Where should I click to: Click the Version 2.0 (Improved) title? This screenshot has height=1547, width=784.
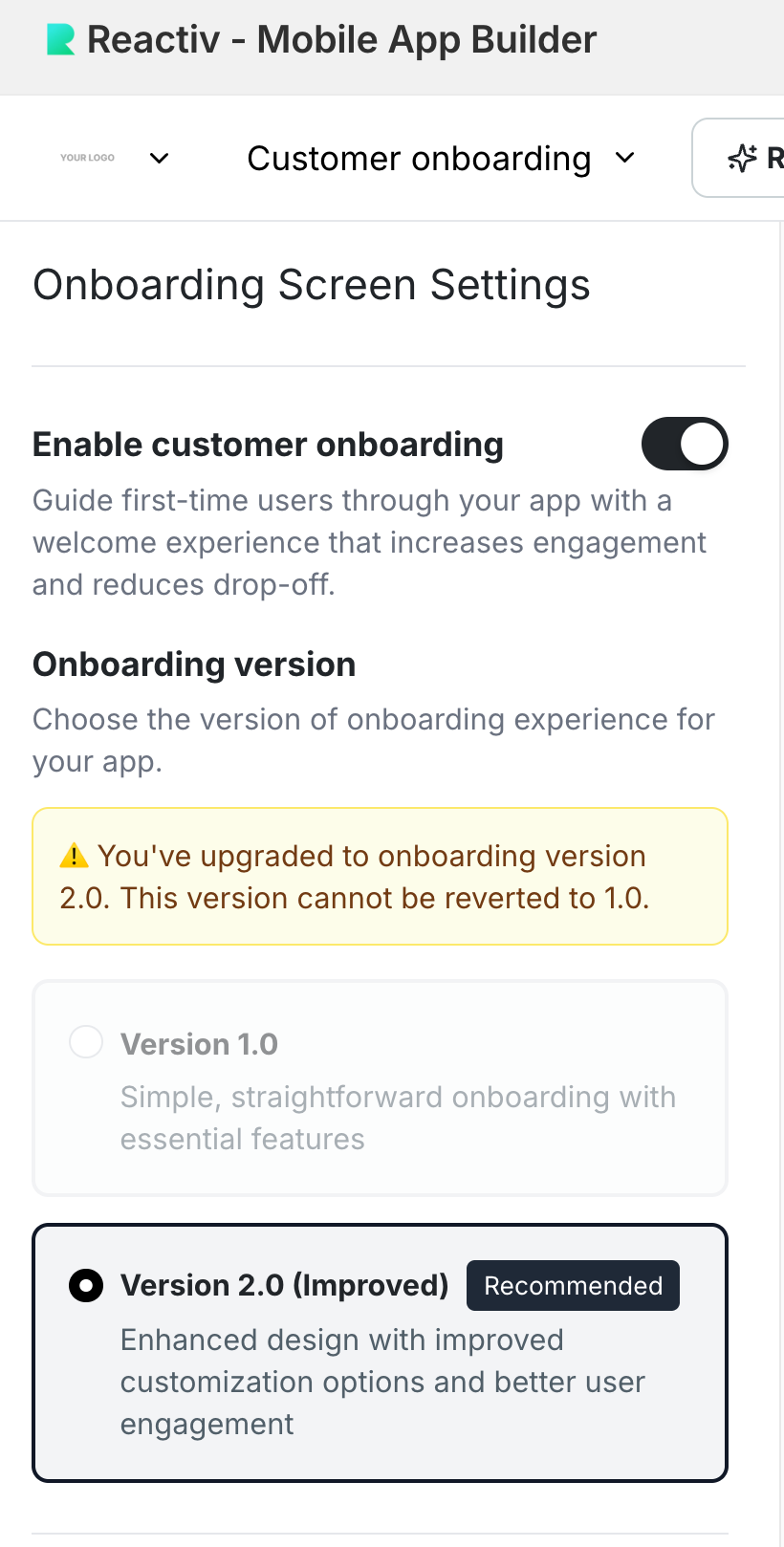pyautogui.click(x=284, y=1286)
